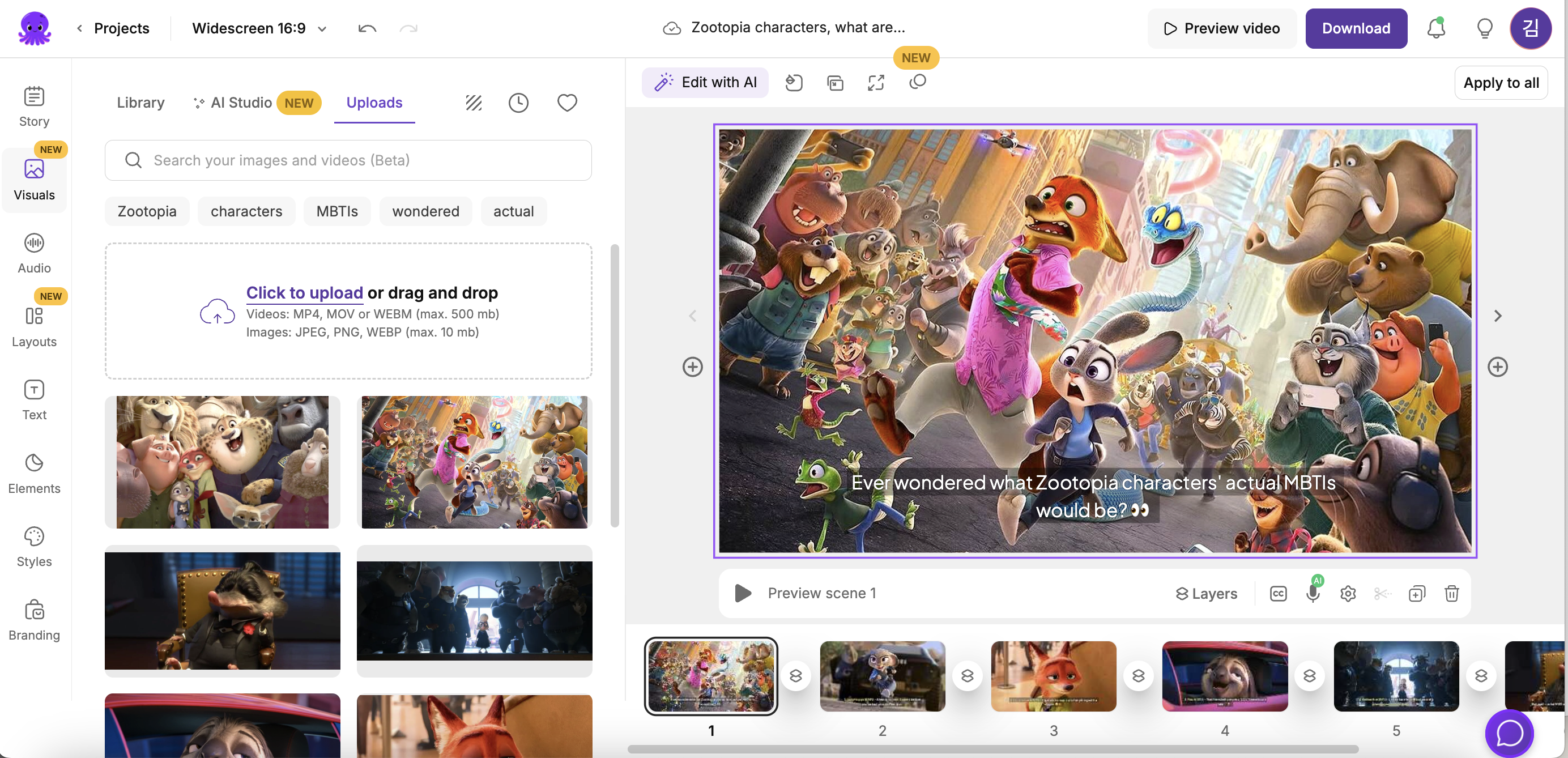Image resolution: width=1568 pixels, height=758 pixels.
Task: Click the closed captions CC icon
Action: click(x=1277, y=593)
